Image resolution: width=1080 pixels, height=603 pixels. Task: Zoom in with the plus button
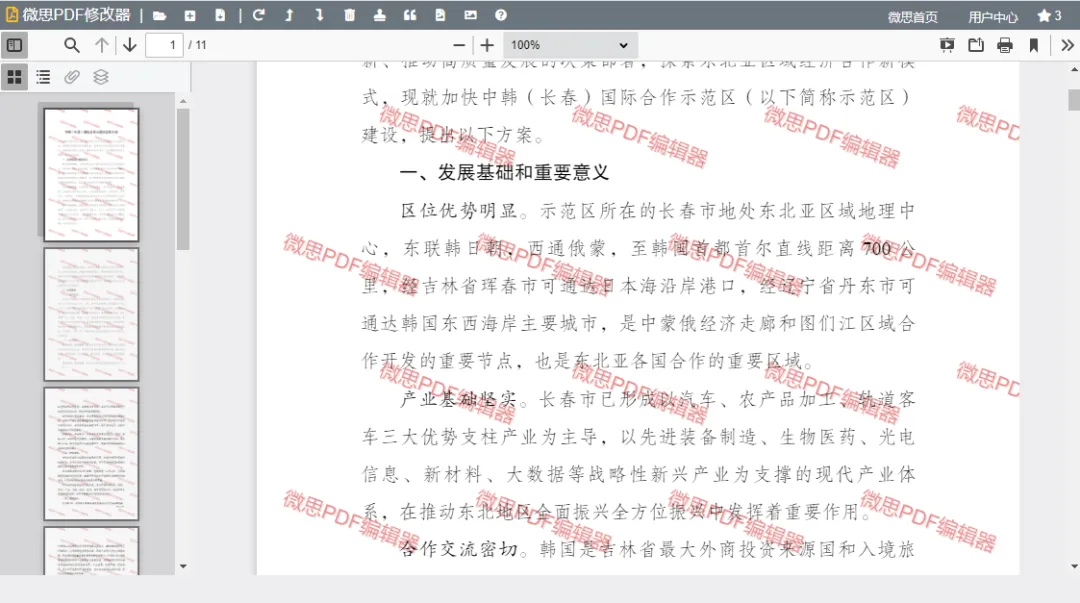[487, 45]
